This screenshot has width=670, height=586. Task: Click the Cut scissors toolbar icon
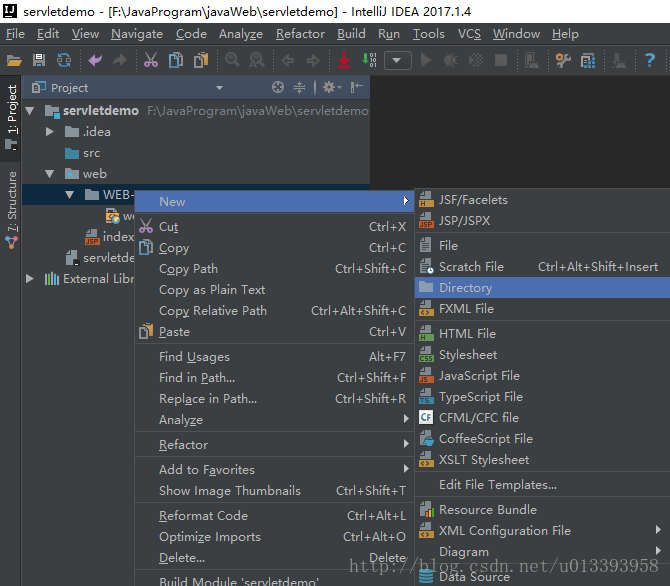coord(150,60)
